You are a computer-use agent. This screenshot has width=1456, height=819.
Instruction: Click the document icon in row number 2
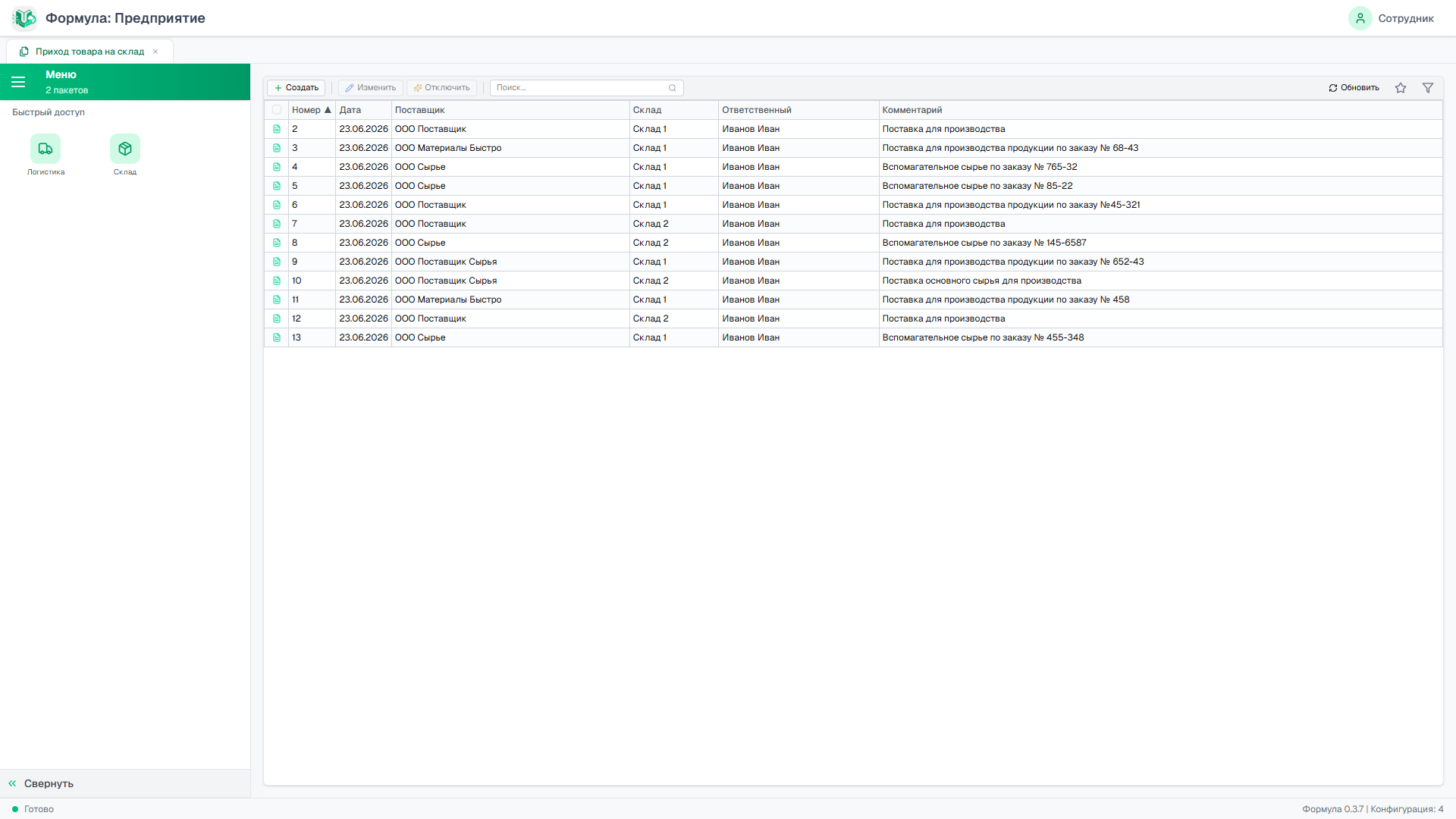(x=277, y=129)
